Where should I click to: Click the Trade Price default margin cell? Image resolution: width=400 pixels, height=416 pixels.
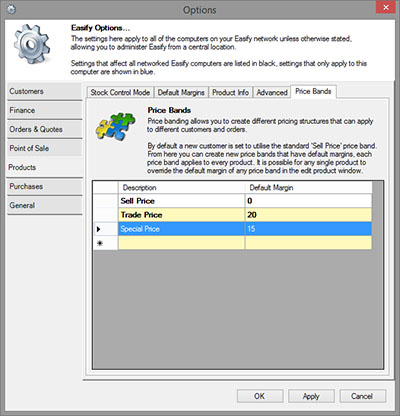coord(308,215)
